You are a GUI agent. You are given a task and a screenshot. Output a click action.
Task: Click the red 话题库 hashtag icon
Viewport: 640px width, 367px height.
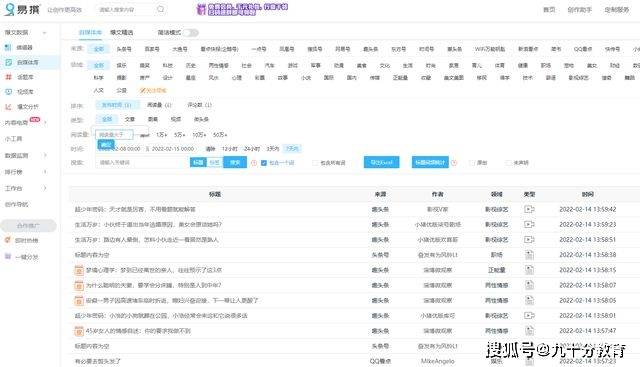click(x=8, y=77)
